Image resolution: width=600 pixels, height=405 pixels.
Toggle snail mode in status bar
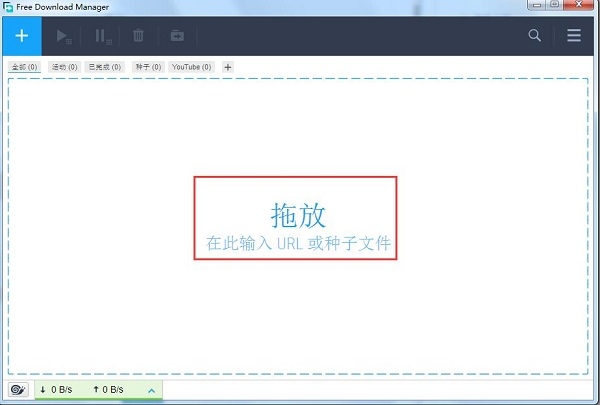[x=18, y=390]
